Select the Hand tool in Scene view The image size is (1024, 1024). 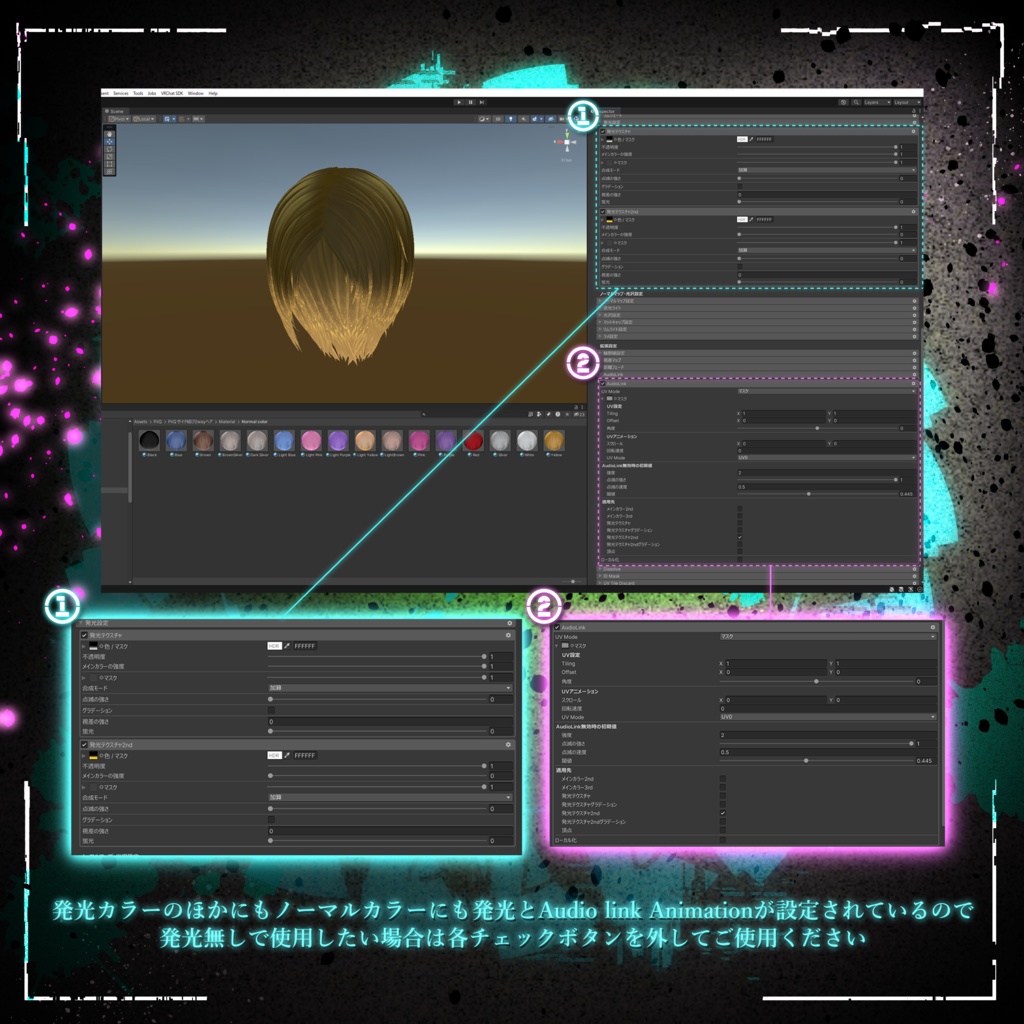tap(110, 134)
